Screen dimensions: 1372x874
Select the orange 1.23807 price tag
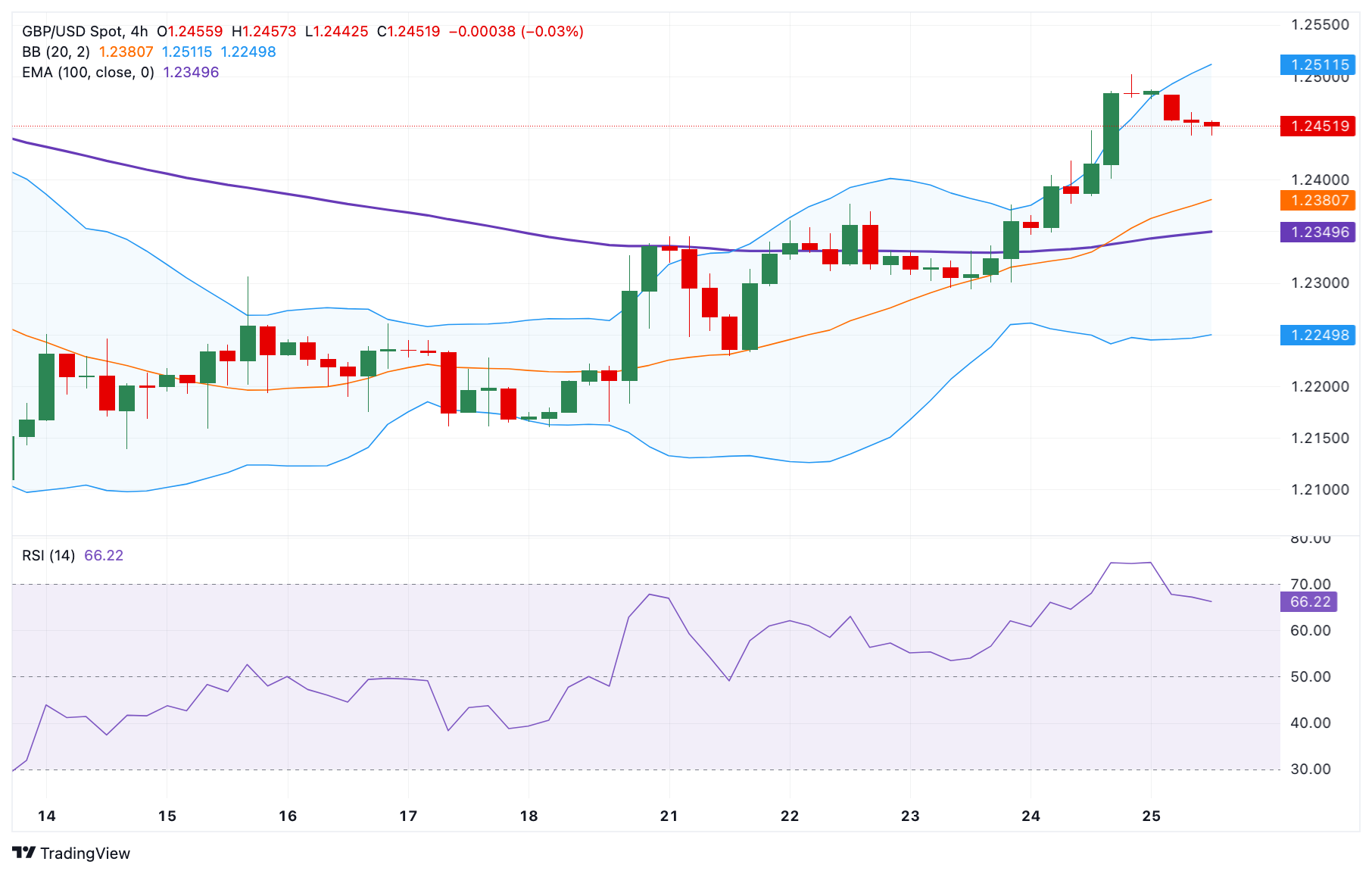[1318, 200]
